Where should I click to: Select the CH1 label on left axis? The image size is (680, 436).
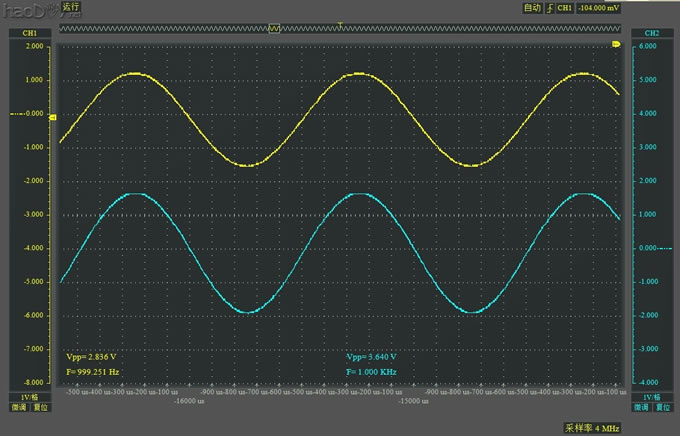pyautogui.click(x=29, y=34)
